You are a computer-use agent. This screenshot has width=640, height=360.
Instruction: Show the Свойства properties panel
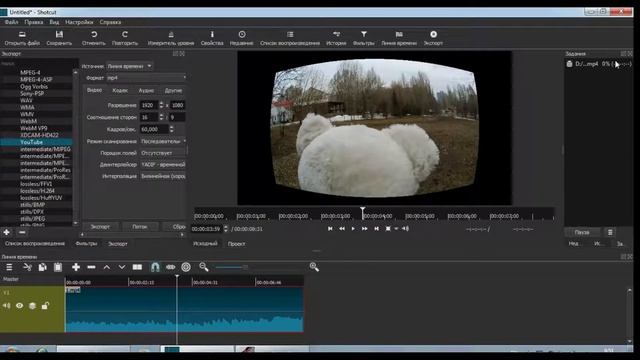tap(212, 38)
